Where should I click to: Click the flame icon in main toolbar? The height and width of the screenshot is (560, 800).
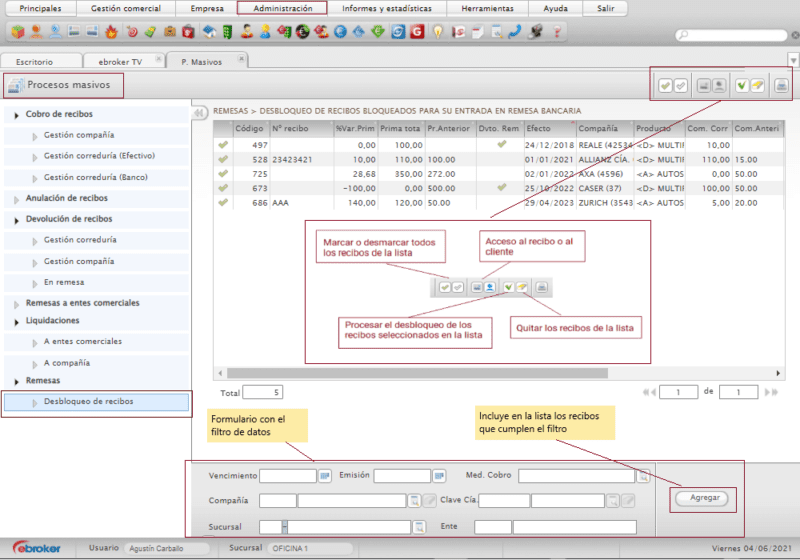[111, 32]
